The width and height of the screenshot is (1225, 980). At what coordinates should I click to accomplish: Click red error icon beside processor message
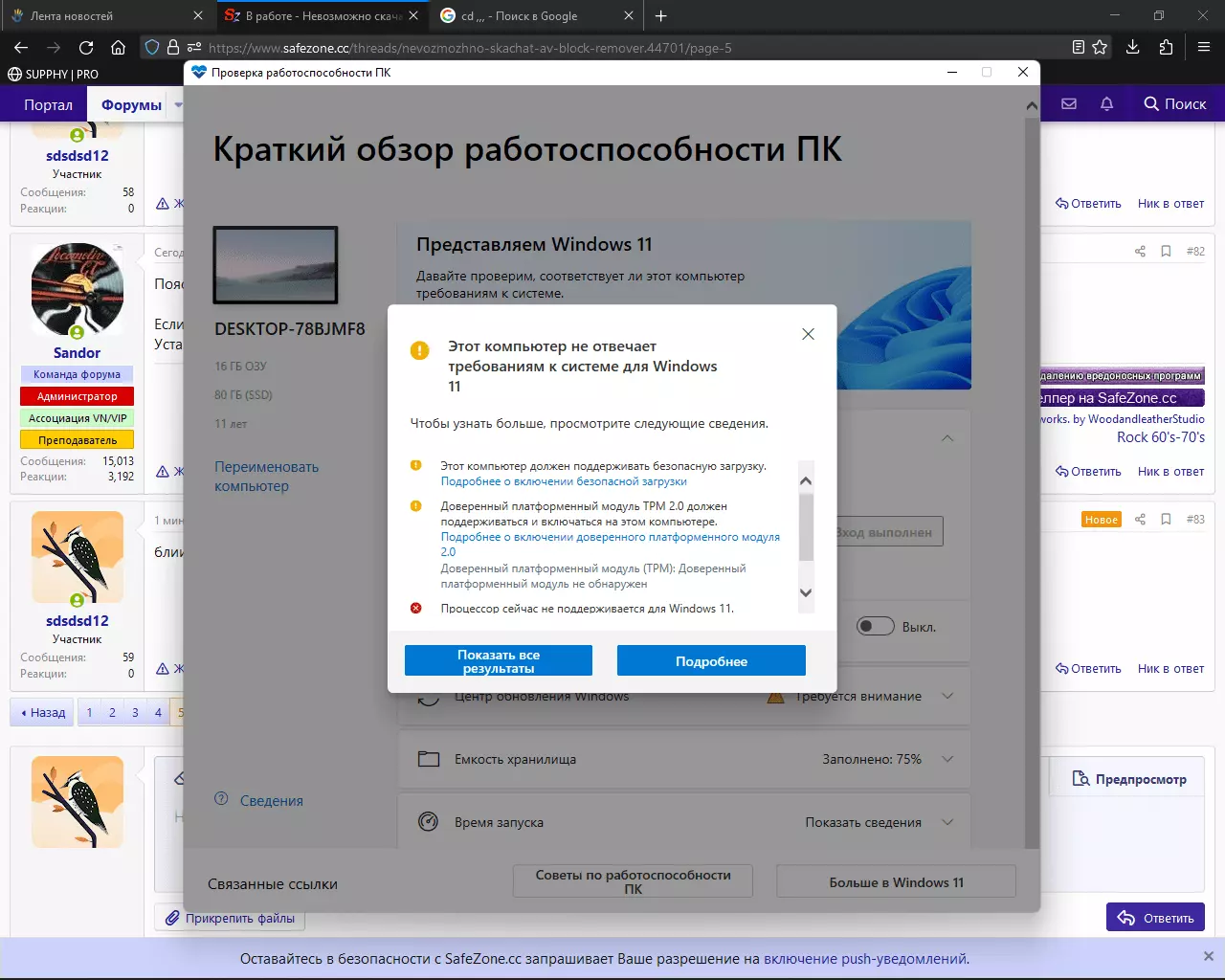pyautogui.click(x=416, y=608)
